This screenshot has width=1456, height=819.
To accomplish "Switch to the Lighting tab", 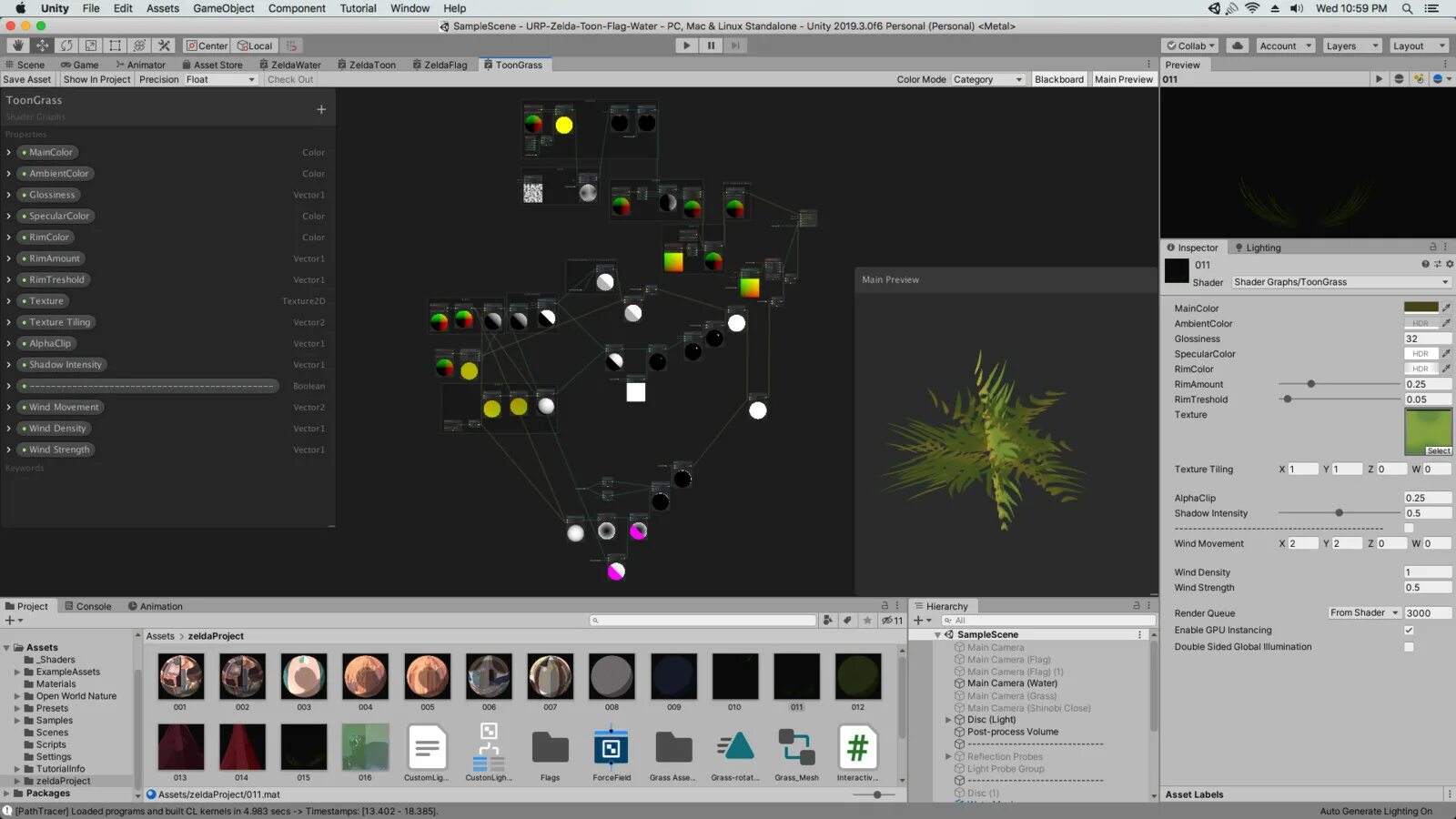I will click(1258, 248).
